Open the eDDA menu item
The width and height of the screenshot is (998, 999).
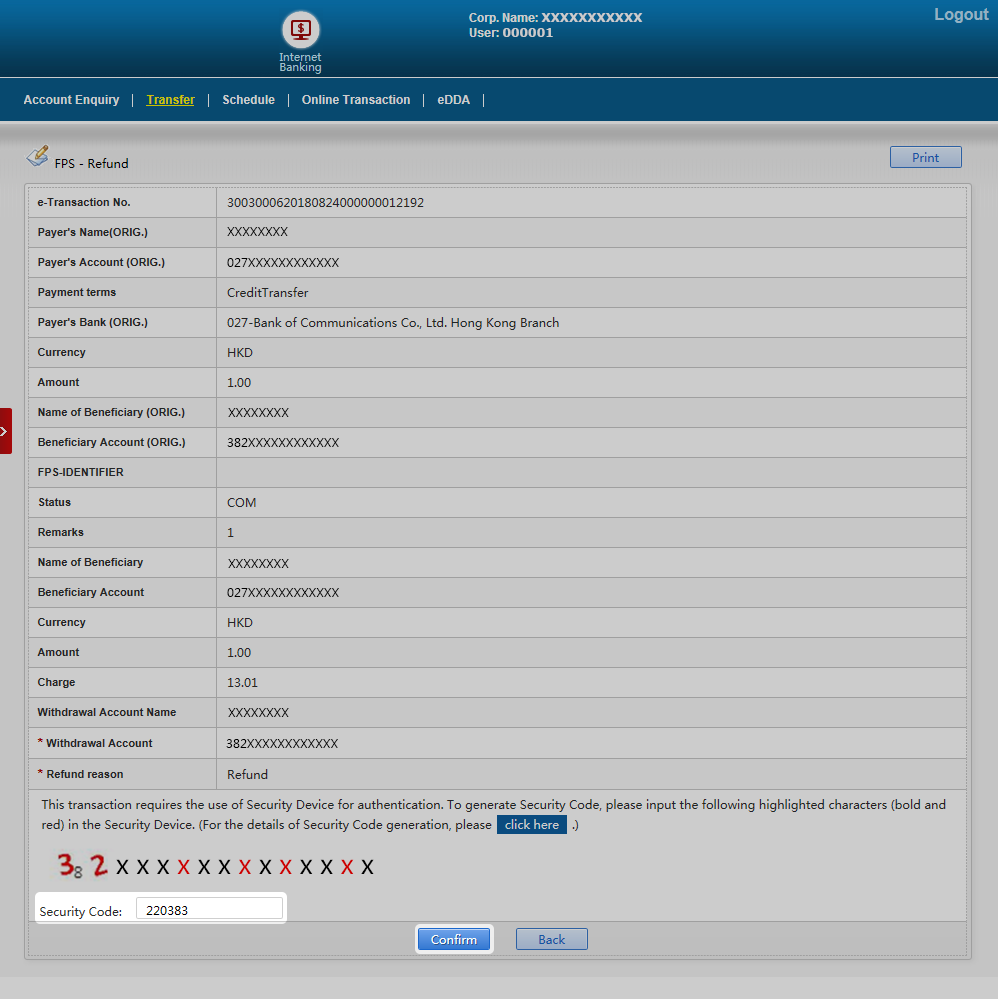pos(453,100)
